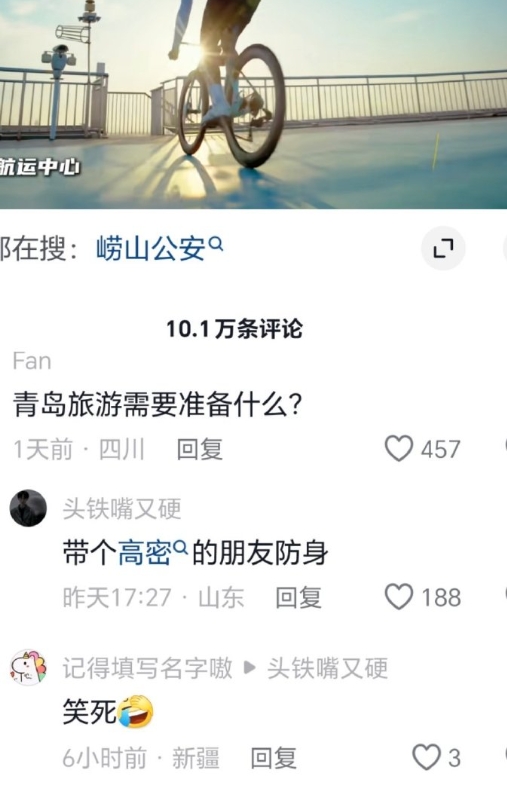Open the Fan username profile
The image size is (507, 804).
[32, 361]
